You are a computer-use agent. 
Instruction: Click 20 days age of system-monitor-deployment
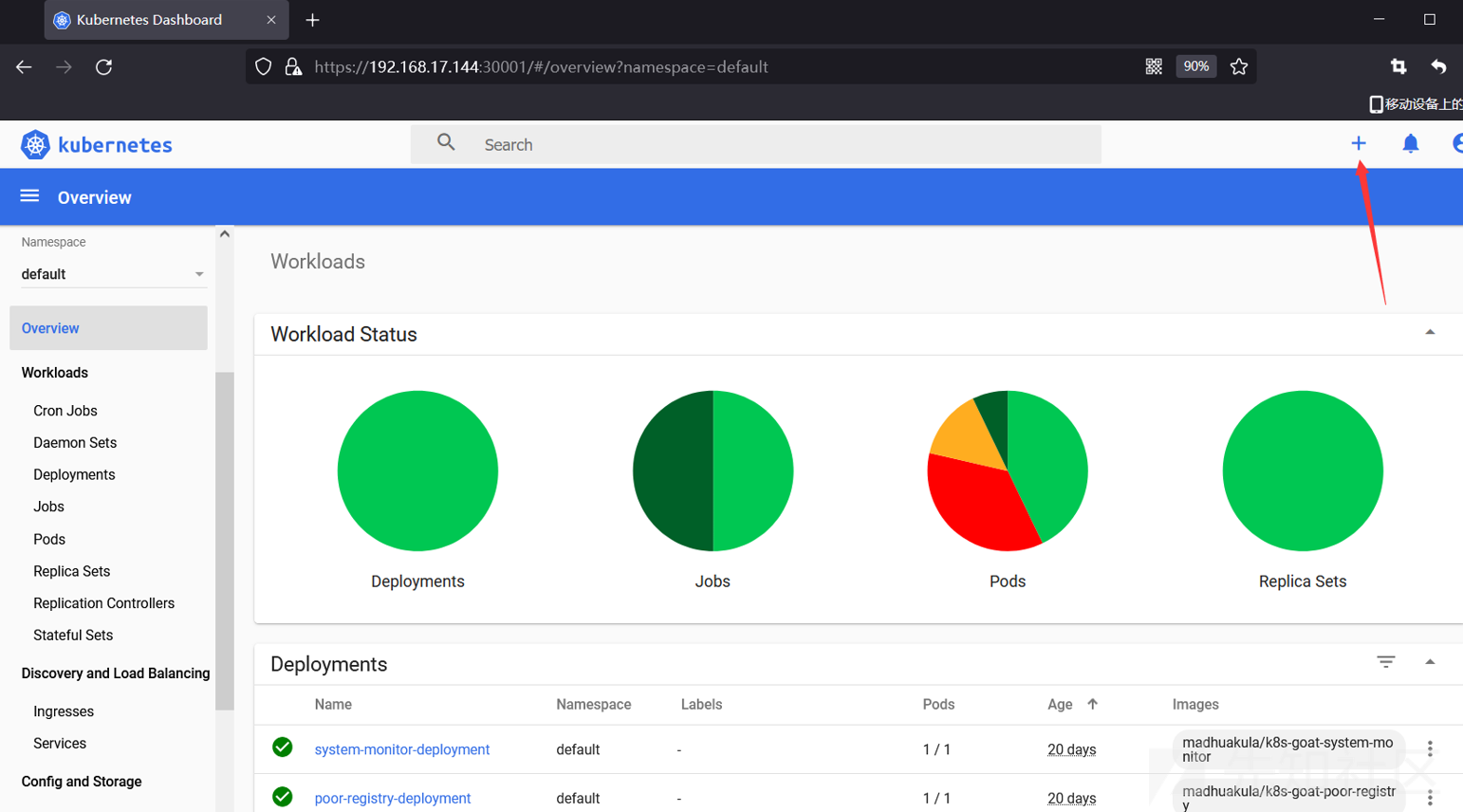click(1072, 749)
